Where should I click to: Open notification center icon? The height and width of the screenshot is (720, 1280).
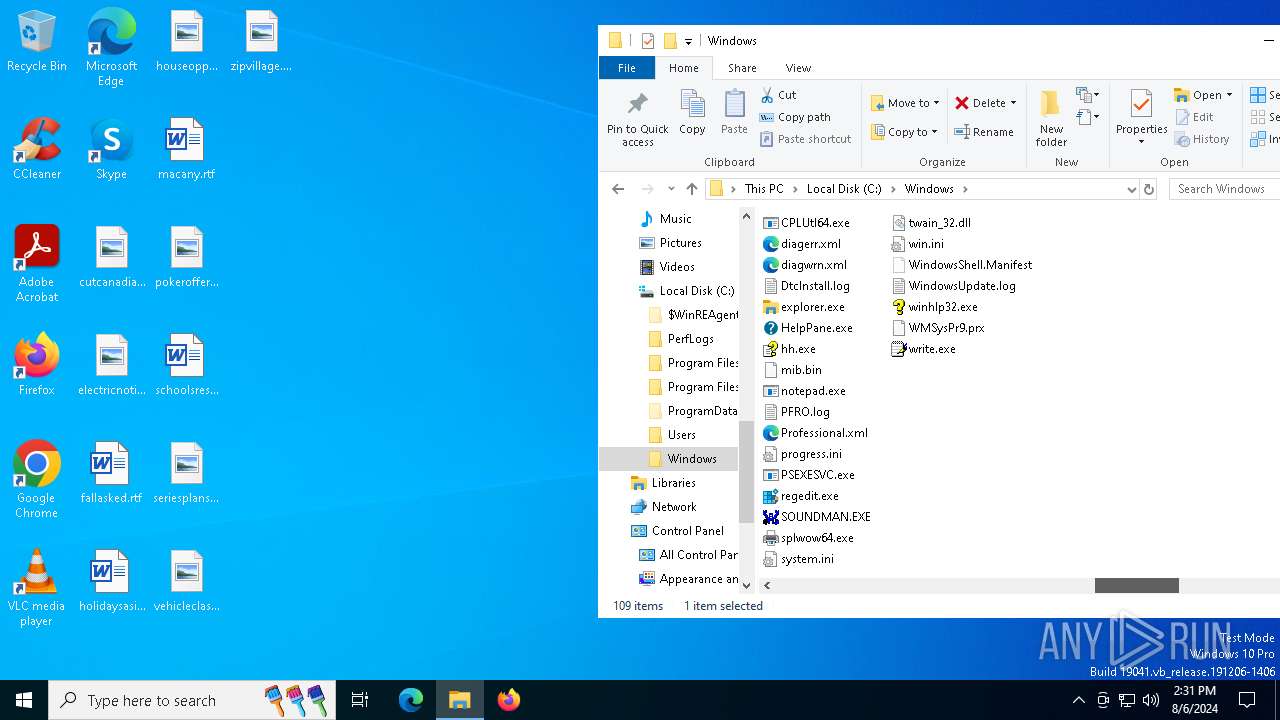(x=1247, y=700)
